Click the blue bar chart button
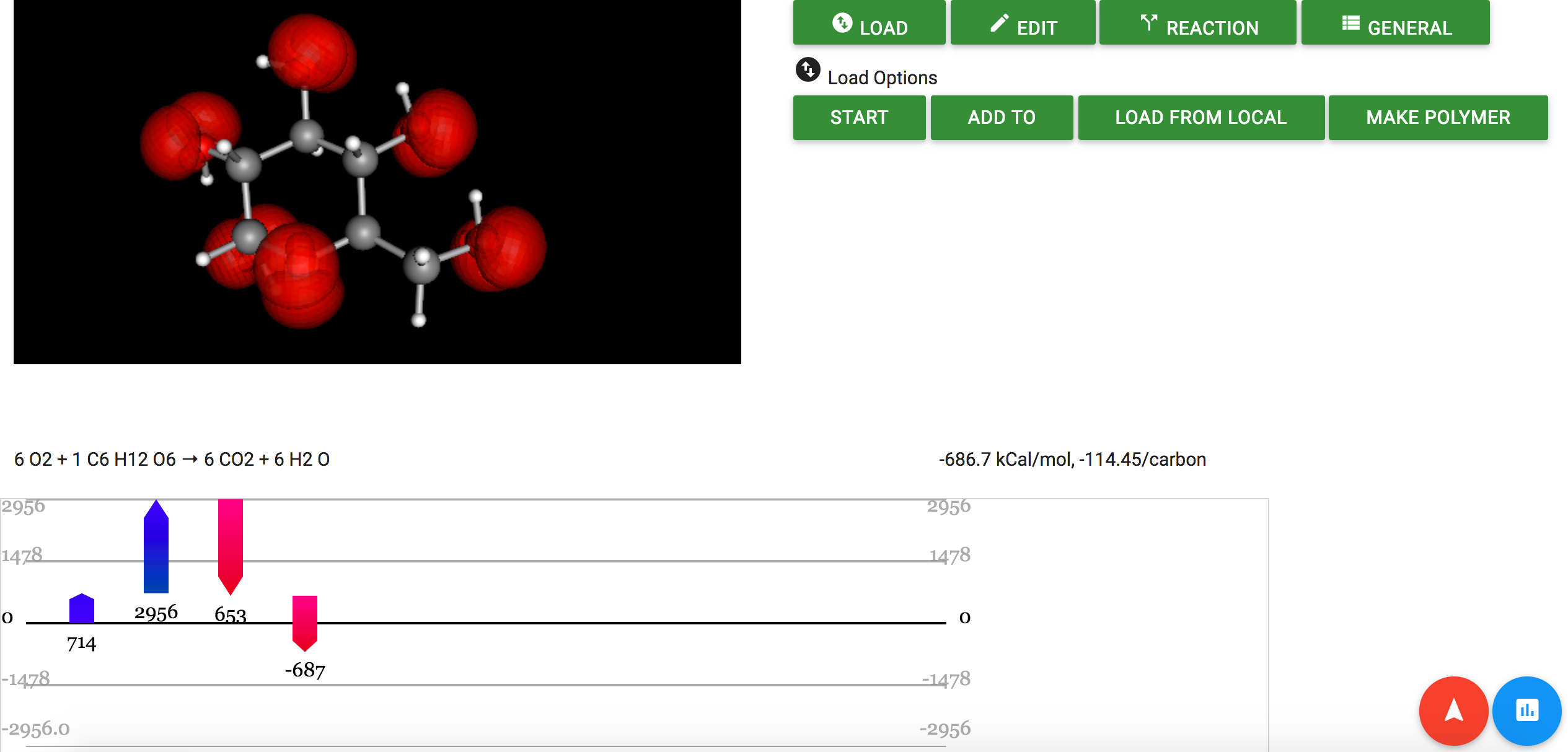1568x752 pixels. click(1526, 710)
